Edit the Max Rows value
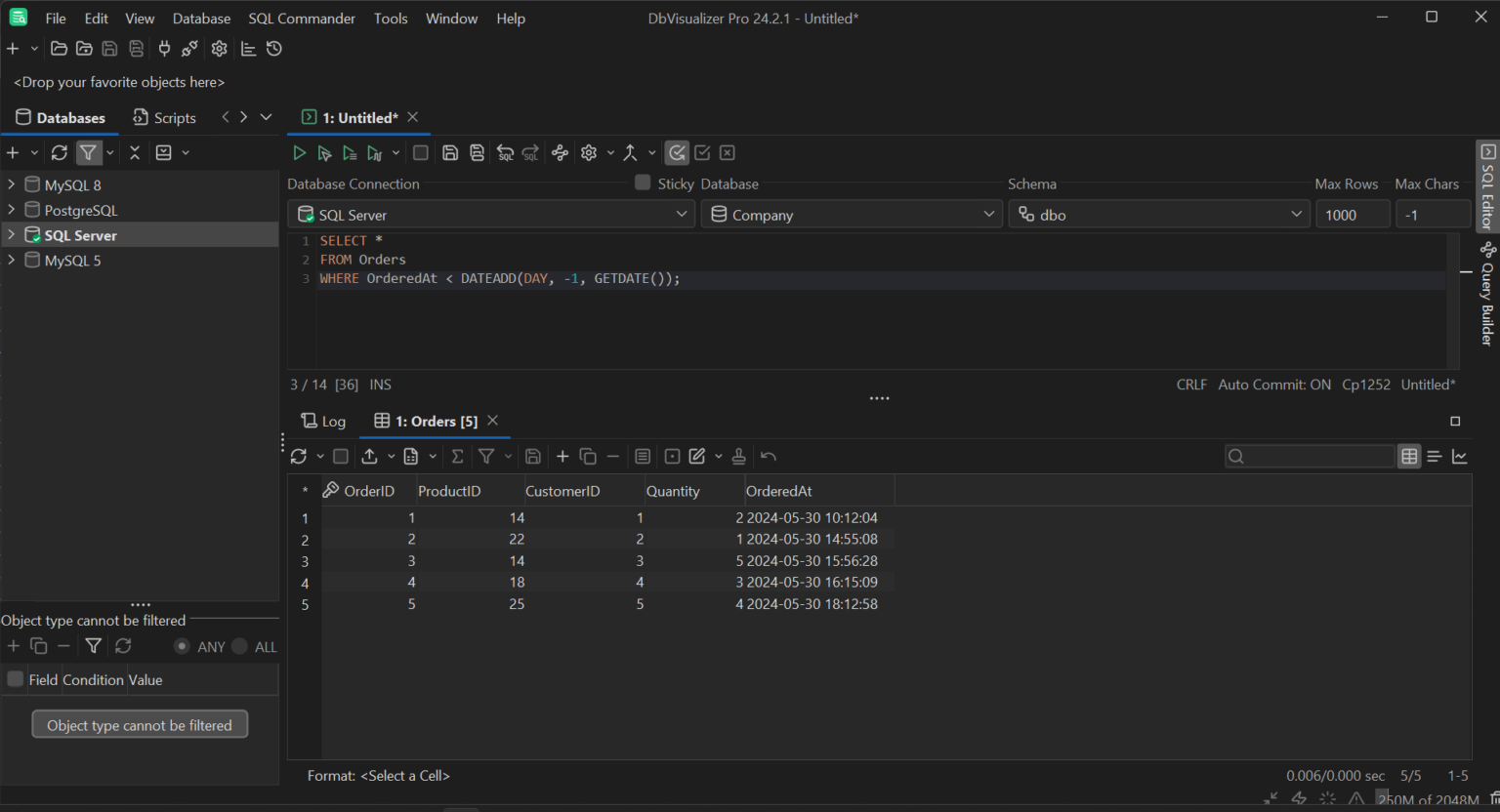 [1353, 213]
